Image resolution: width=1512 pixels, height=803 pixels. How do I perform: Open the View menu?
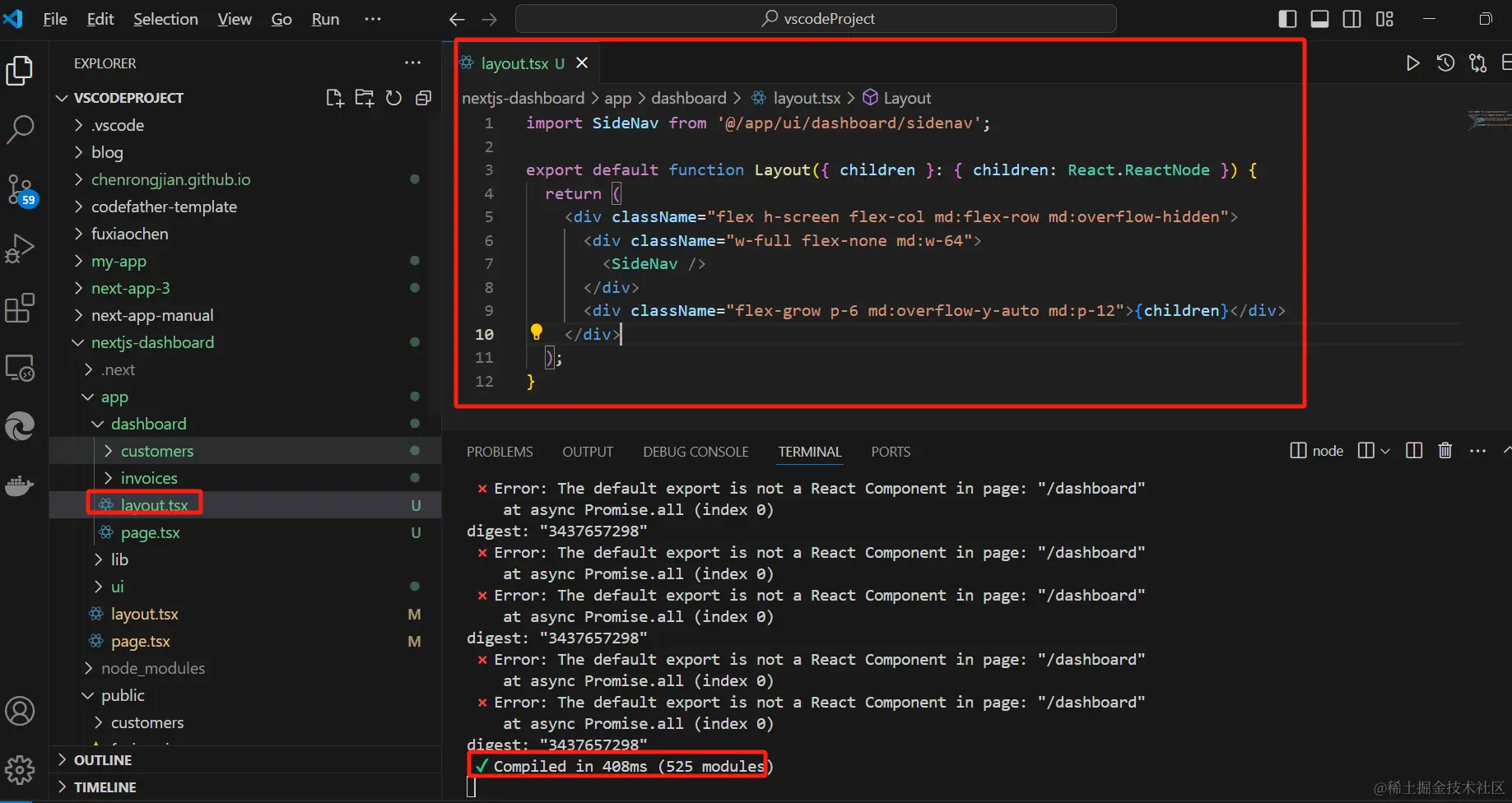point(235,19)
